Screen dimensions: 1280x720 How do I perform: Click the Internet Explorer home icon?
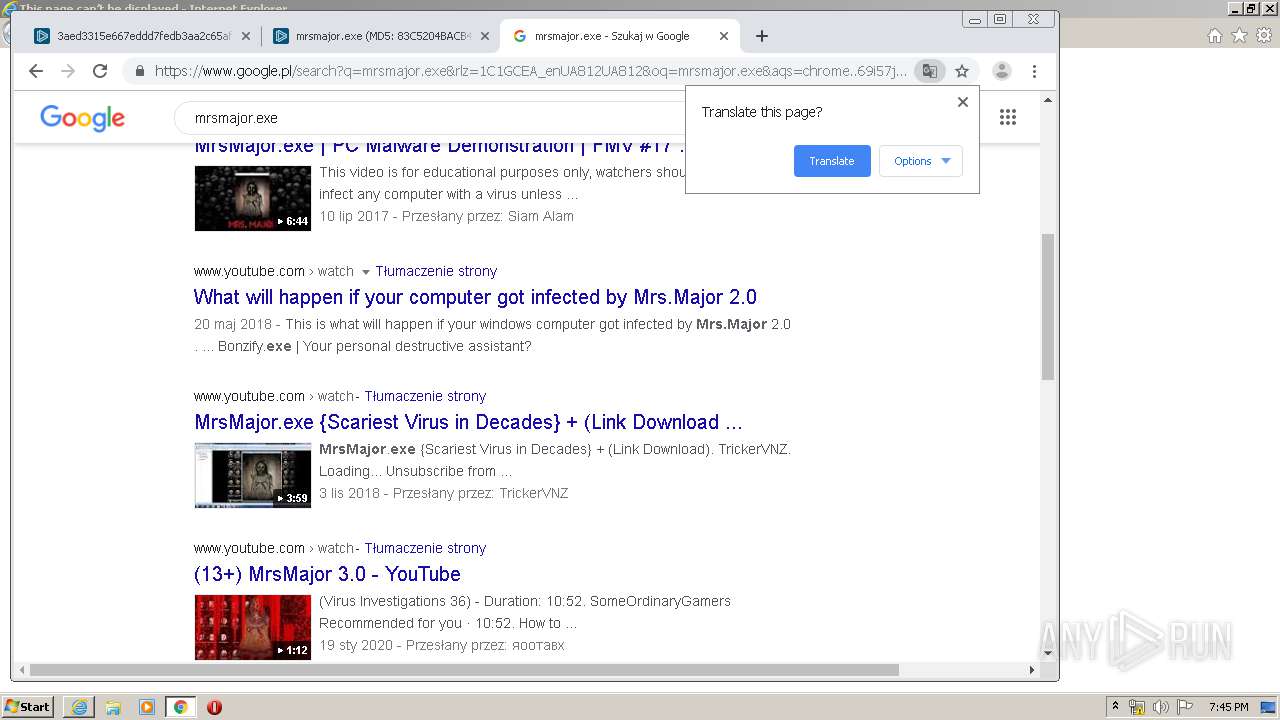(x=1215, y=36)
